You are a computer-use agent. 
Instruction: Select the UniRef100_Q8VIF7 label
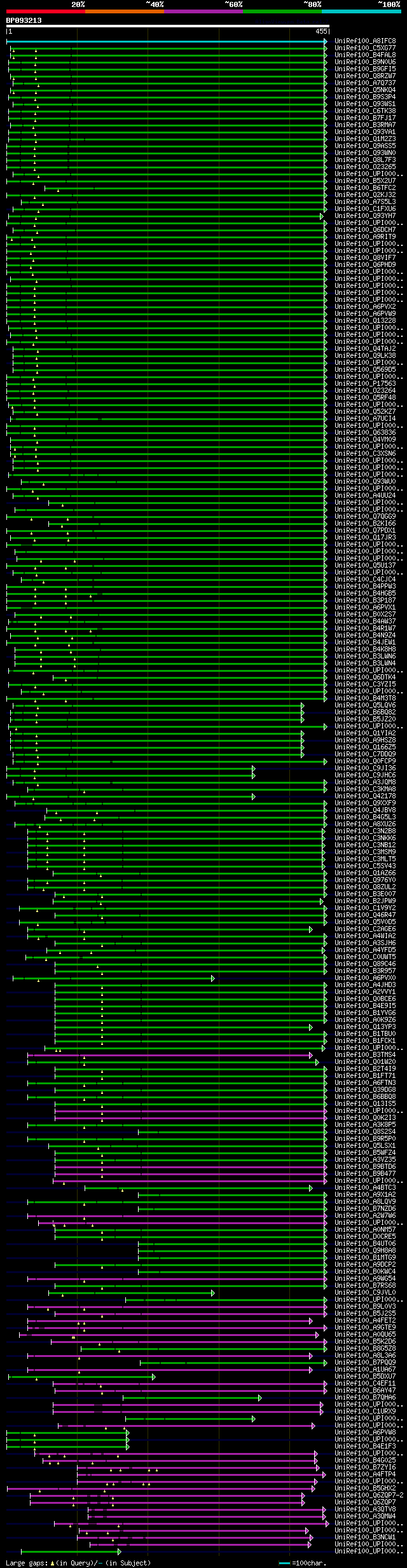coord(365,258)
